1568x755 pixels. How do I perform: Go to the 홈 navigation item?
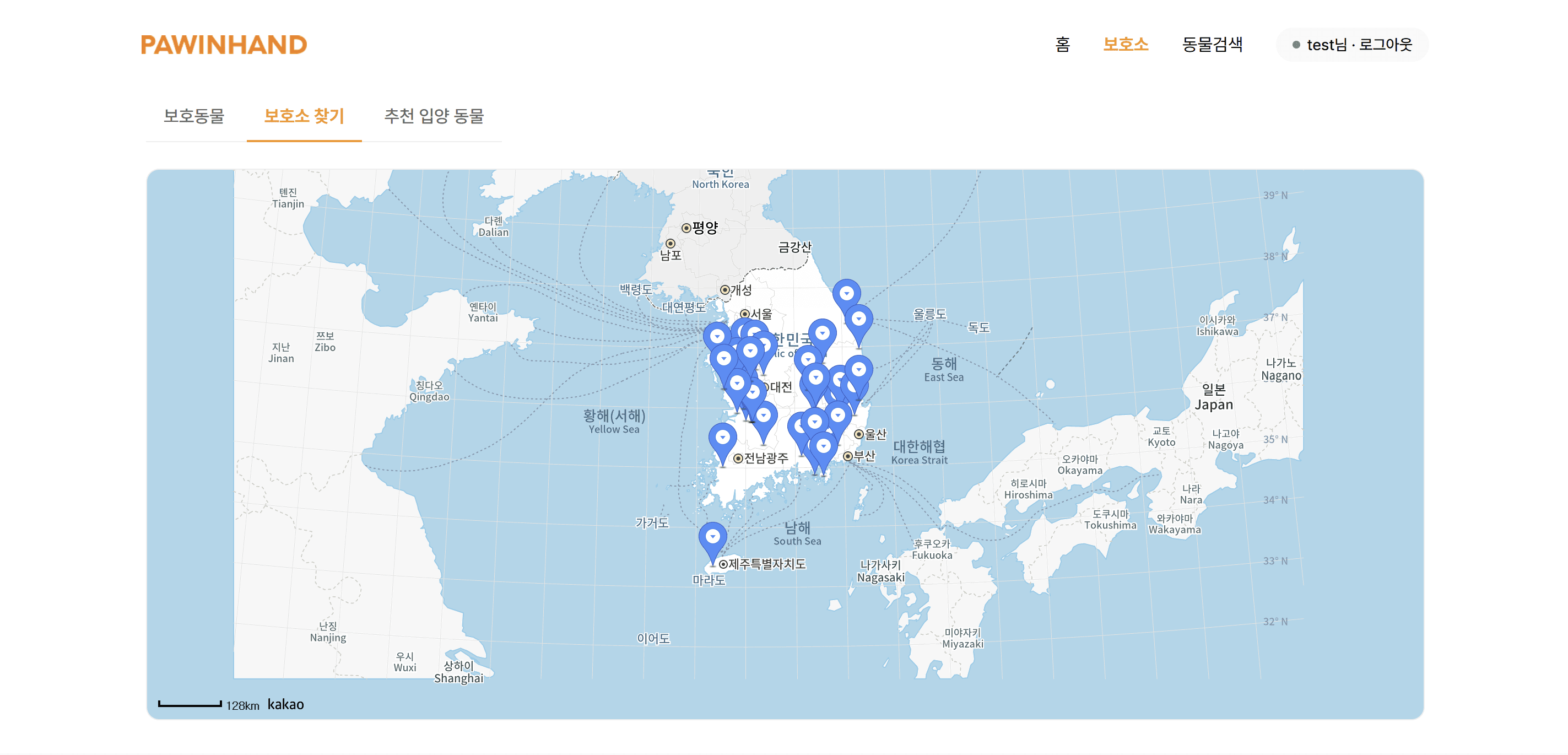pyautogui.click(x=1062, y=45)
